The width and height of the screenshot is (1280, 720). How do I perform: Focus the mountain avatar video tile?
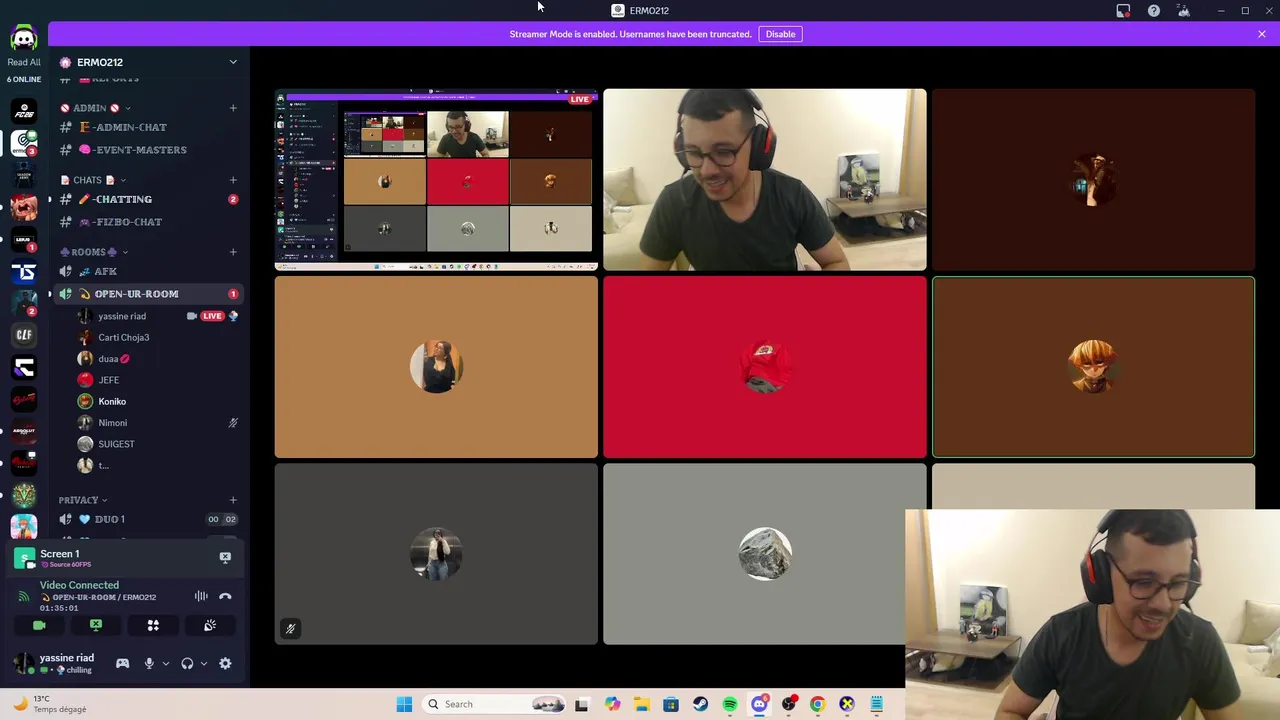point(765,554)
